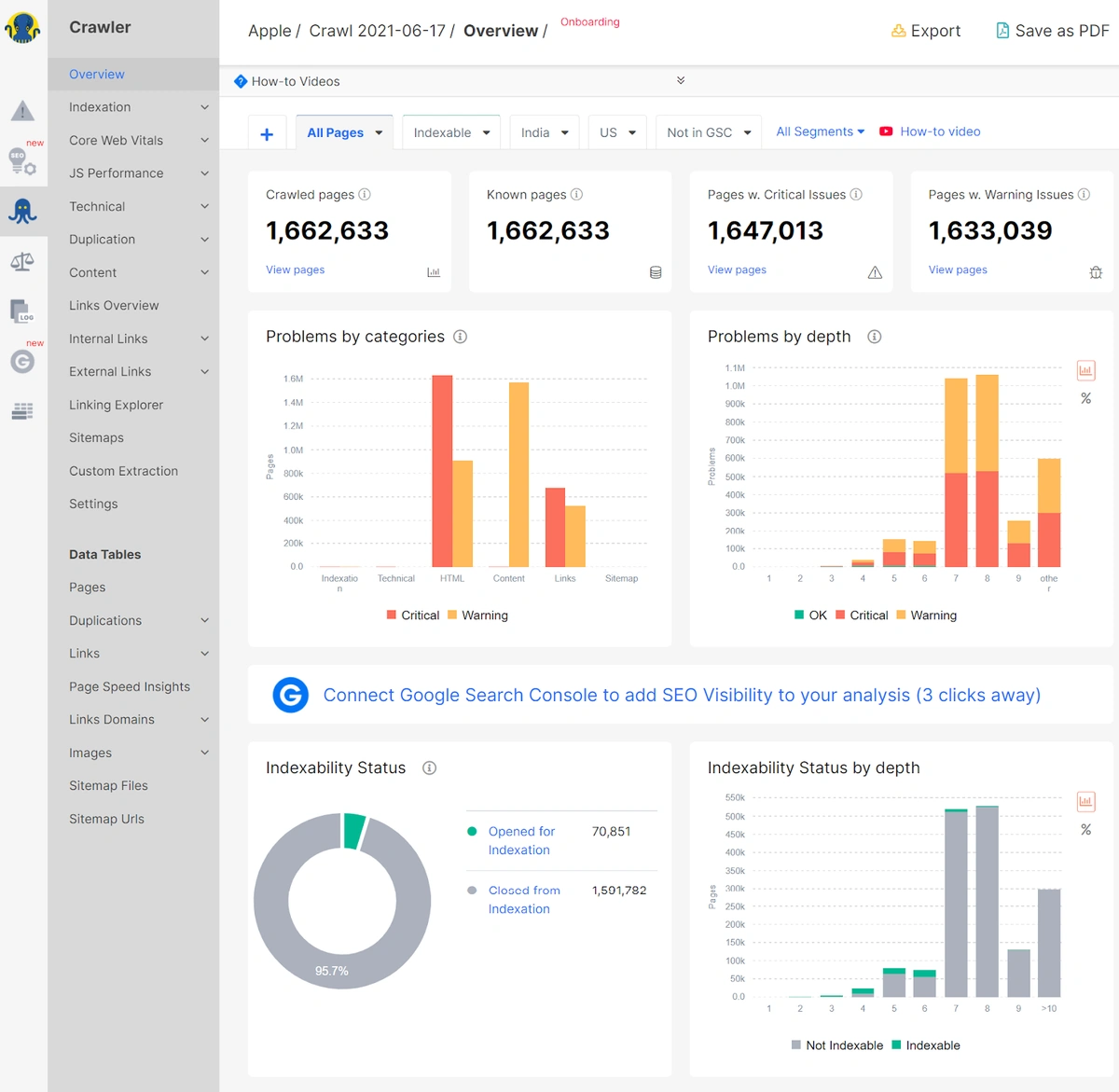Open the log file analyzer icon
The image size is (1119, 1092).
pos(22,311)
